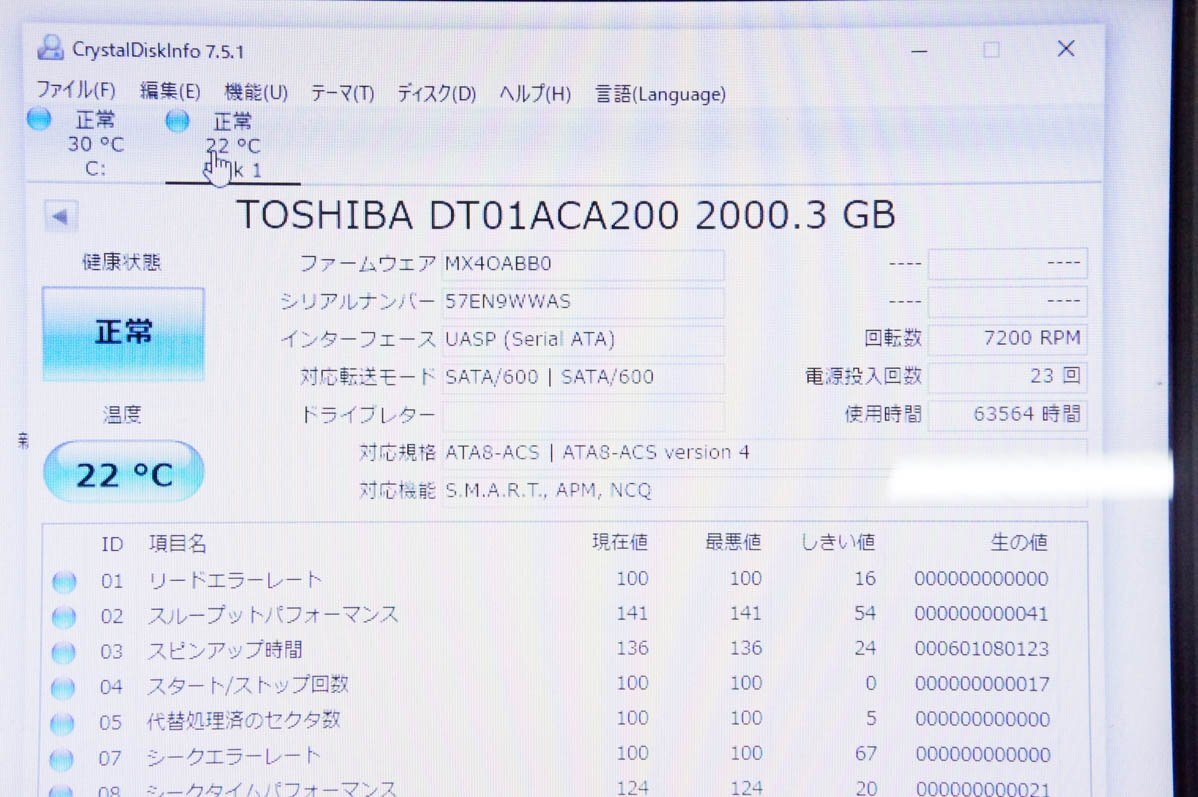Click the status orb for attribute 03

click(63, 653)
